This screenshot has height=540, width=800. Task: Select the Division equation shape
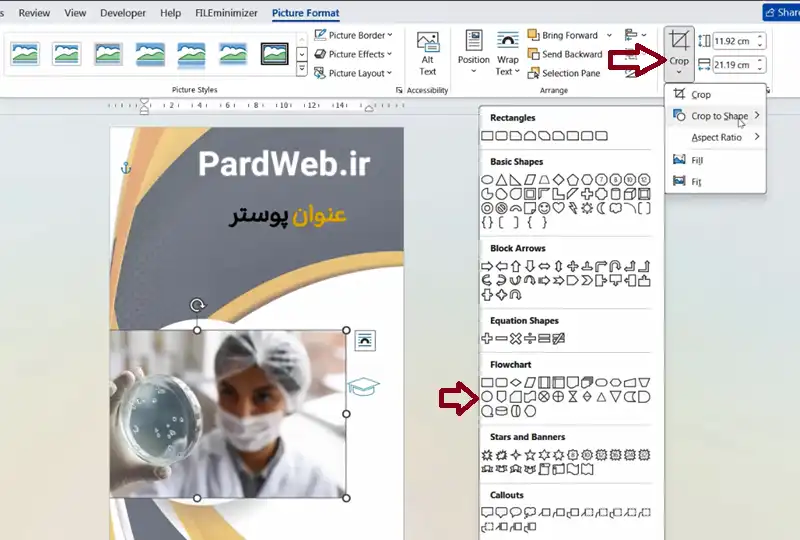click(x=530, y=338)
